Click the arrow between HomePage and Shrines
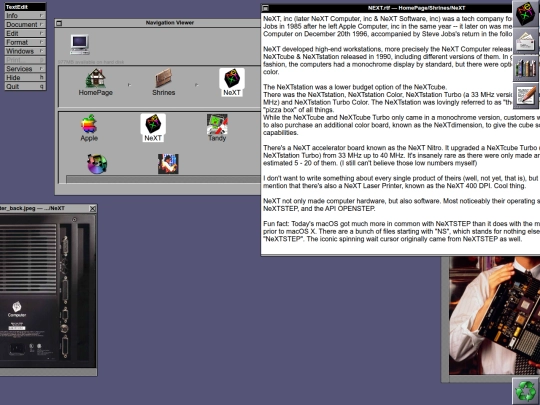This screenshot has height=405, width=540. pos(129,84)
